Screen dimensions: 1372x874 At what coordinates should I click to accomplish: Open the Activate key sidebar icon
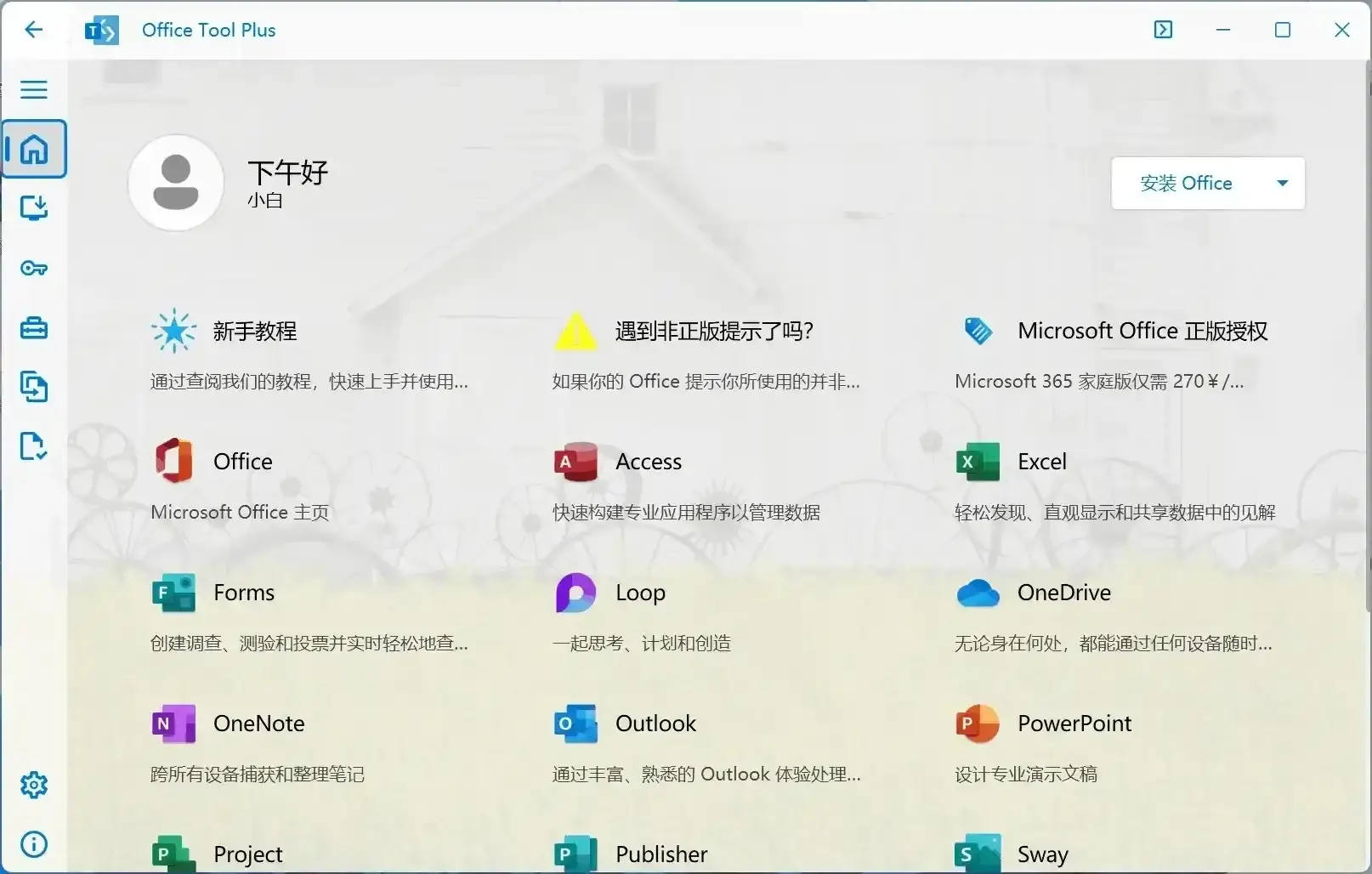point(34,269)
